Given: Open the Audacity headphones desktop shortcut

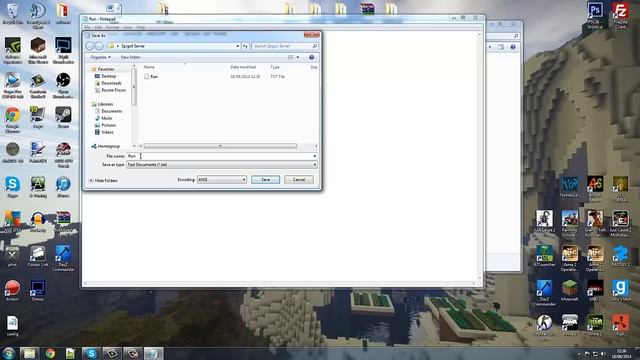Looking at the screenshot, I should point(38,222).
